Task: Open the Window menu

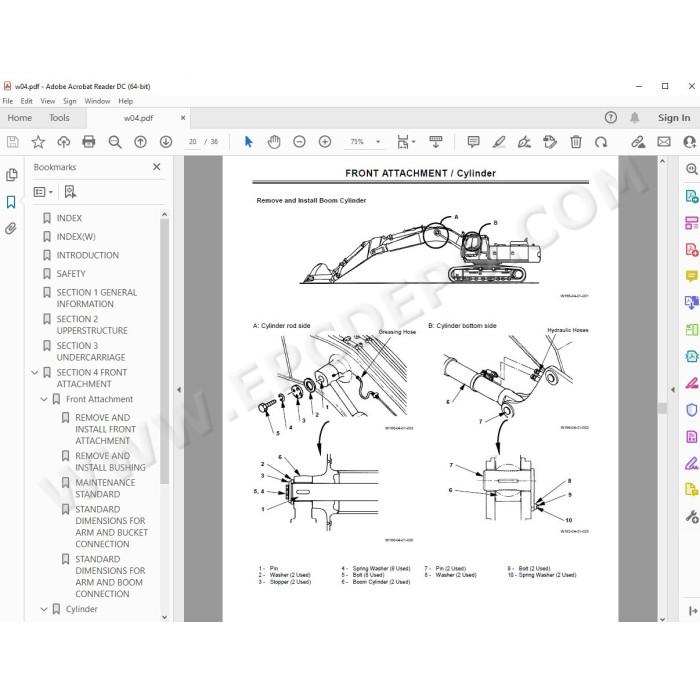Action: pos(97,101)
